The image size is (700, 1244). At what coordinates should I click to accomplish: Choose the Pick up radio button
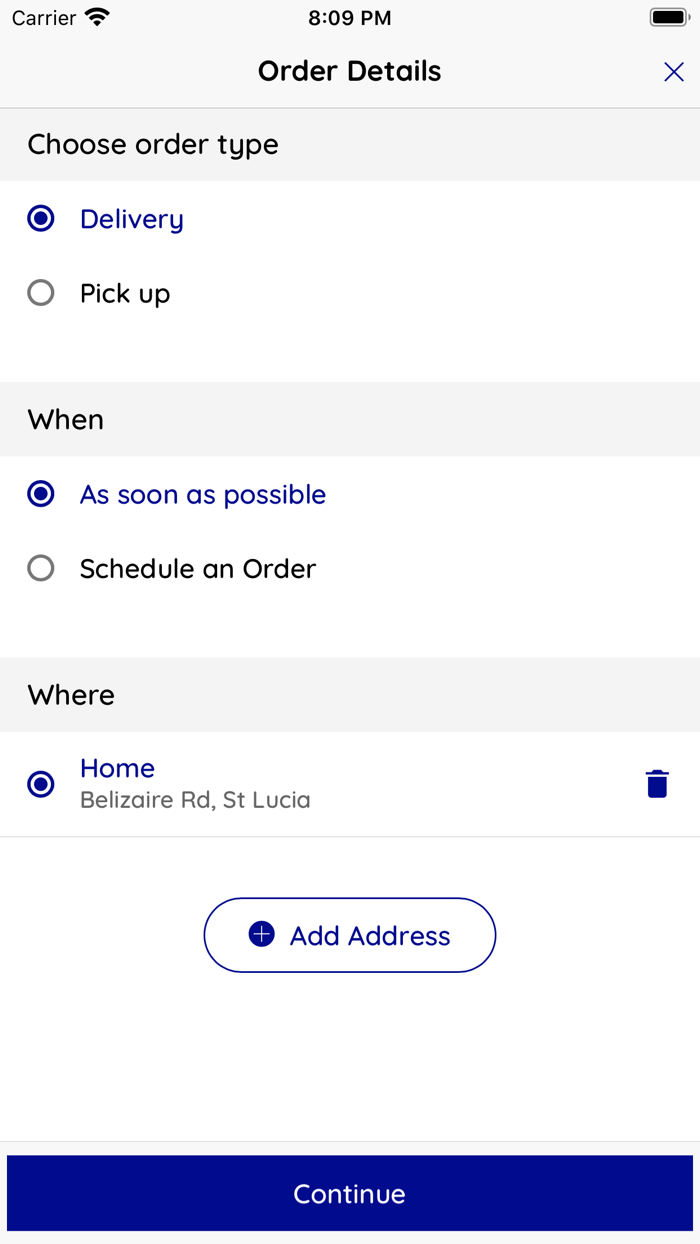[x=41, y=293]
